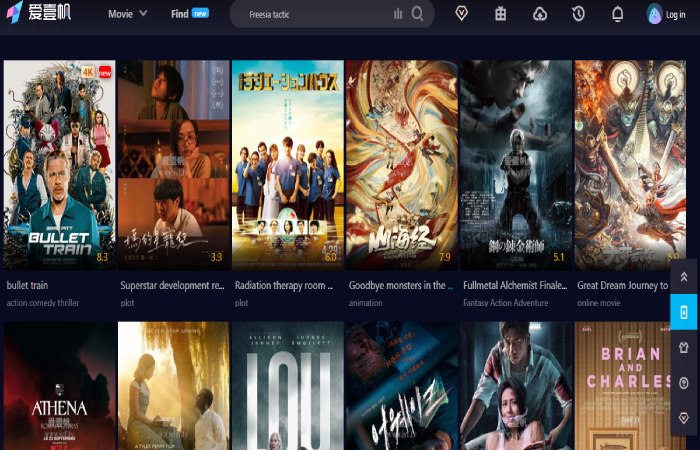This screenshot has width=700, height=450.
Task: Click the mobile app icon in sidebar
Action: click(x=684, y=312)
